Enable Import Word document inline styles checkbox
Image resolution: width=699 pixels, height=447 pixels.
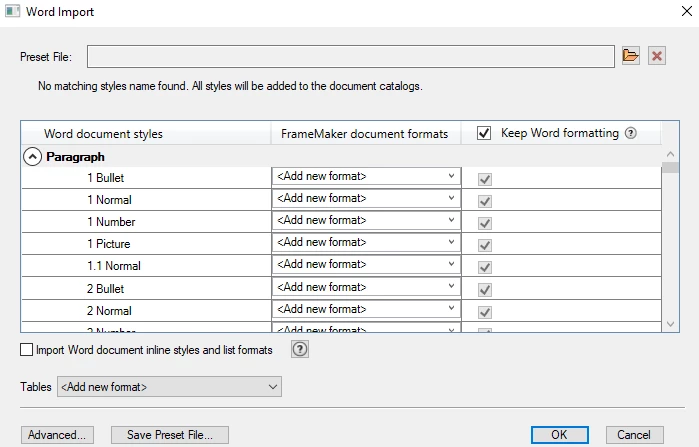click(x=26, y=349)
